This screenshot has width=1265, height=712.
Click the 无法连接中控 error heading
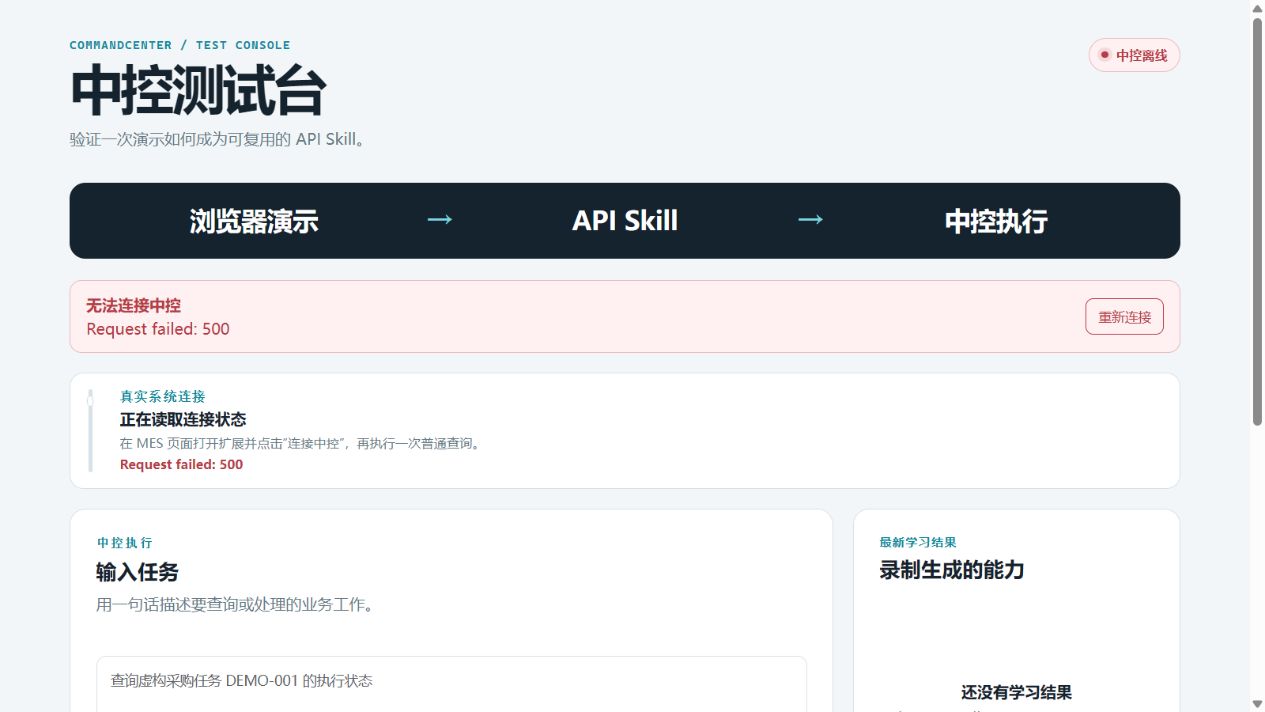133,306
